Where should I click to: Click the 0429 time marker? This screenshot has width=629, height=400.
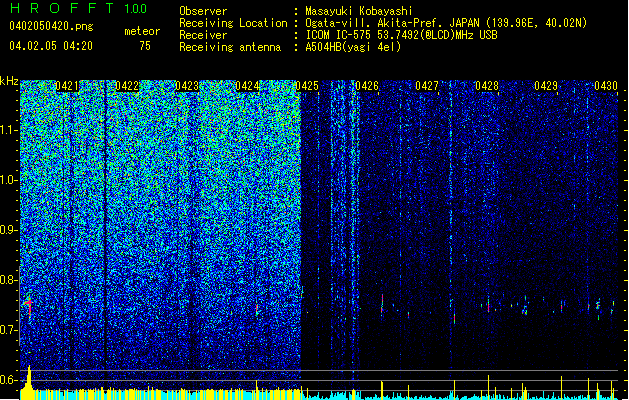pos(546,86)
